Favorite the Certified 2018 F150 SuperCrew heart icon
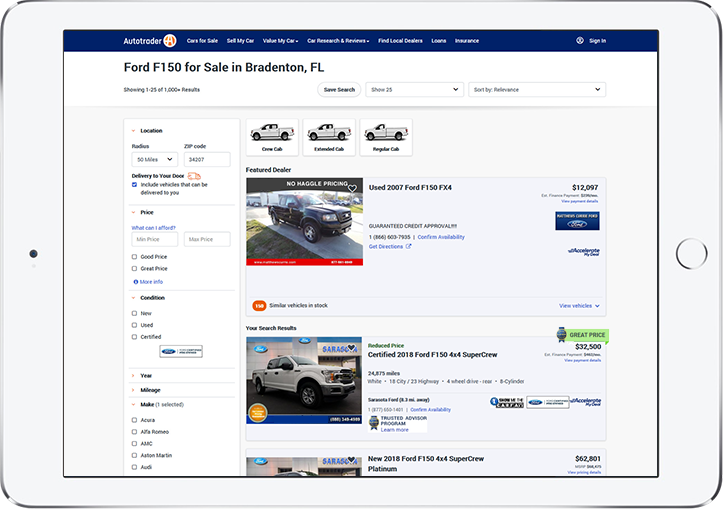The width and height of the screenshot is (723, 509). click(x=352, y=348)
